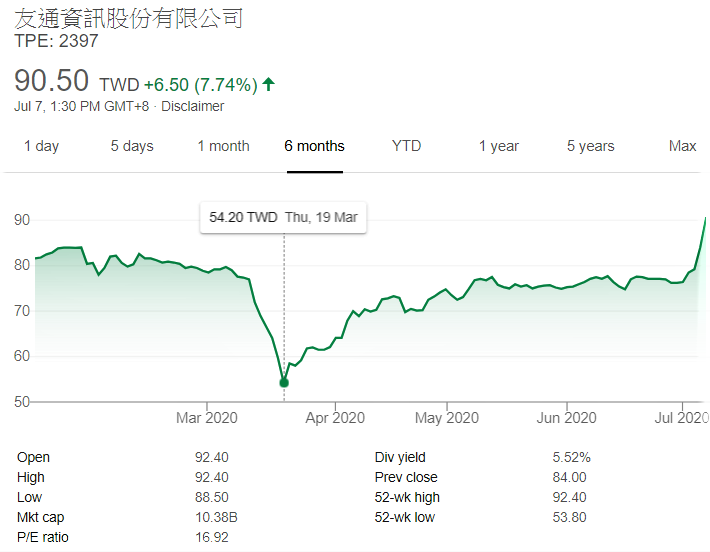The image size is (710, 552).
Task: Click the Mkt cap value 10.38B
Action: pos(216,517)
